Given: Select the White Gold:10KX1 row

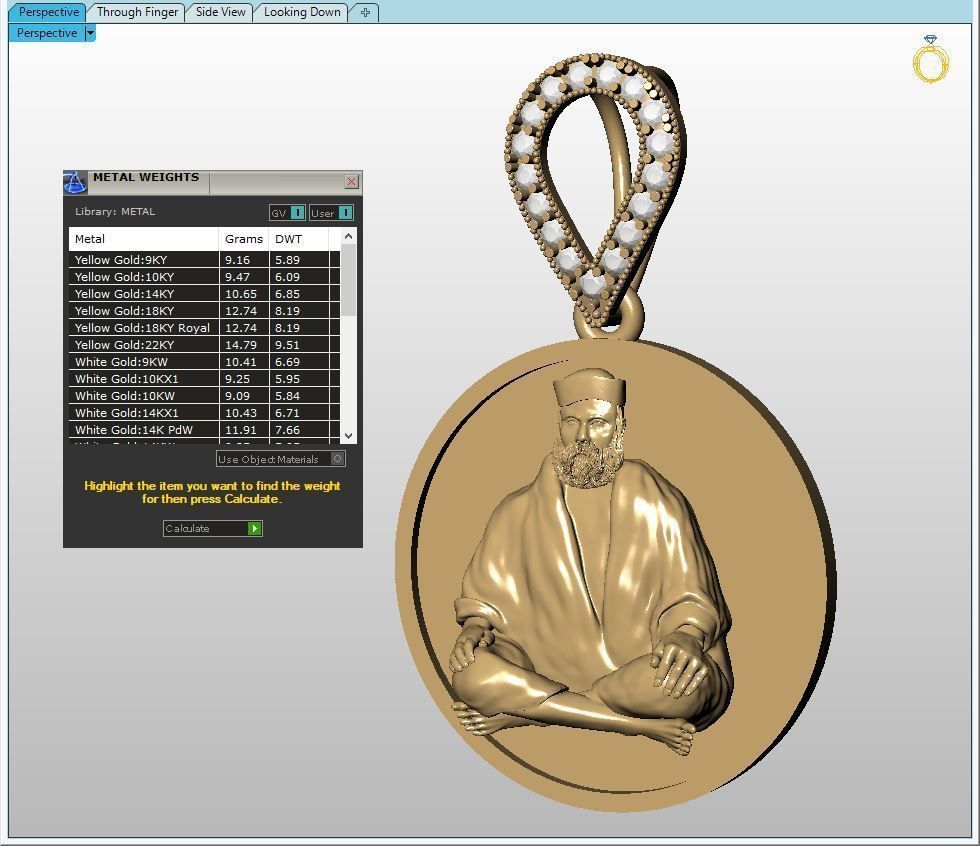Looking at the screenshot, I should pyautogui.click(x=204, y=379).
